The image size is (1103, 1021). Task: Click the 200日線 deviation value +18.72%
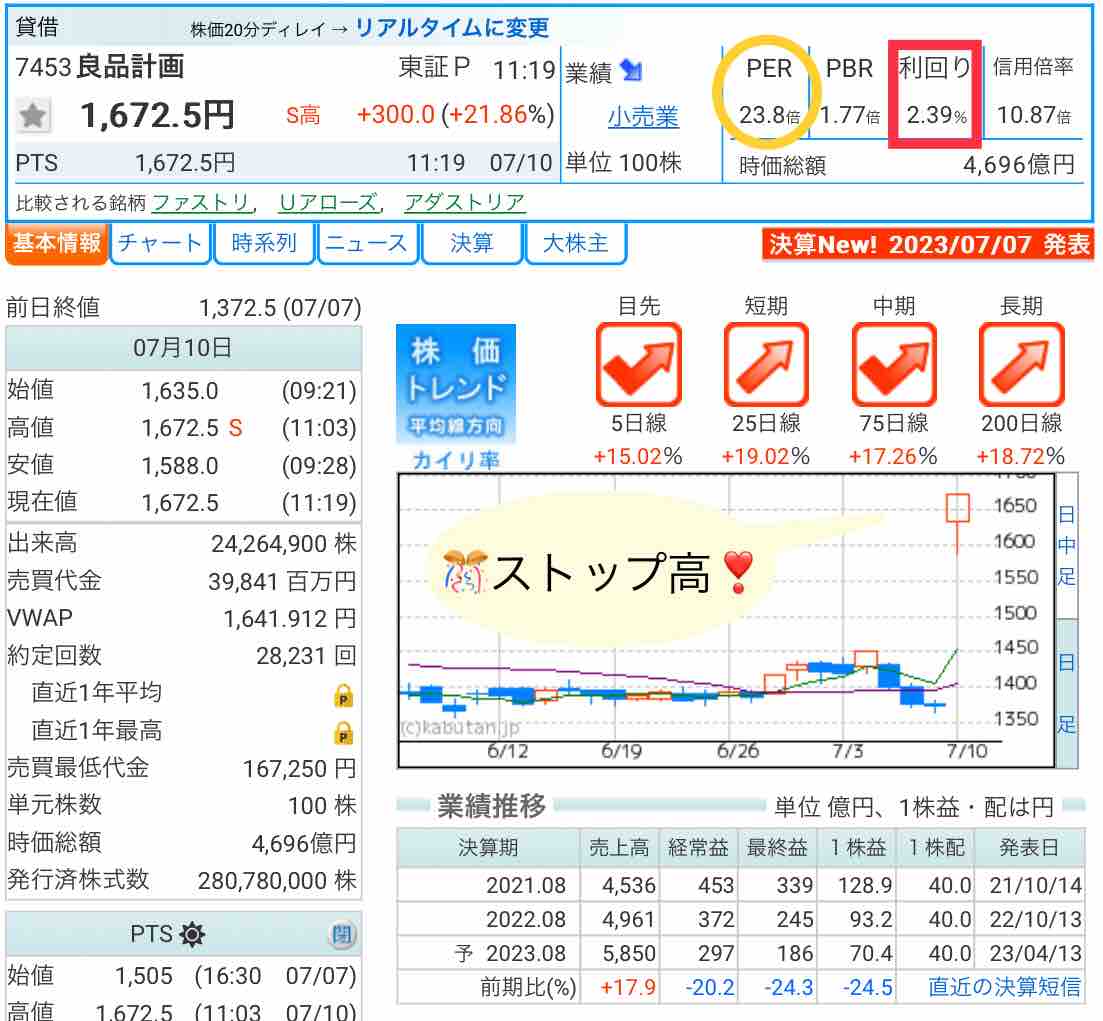1021,457
